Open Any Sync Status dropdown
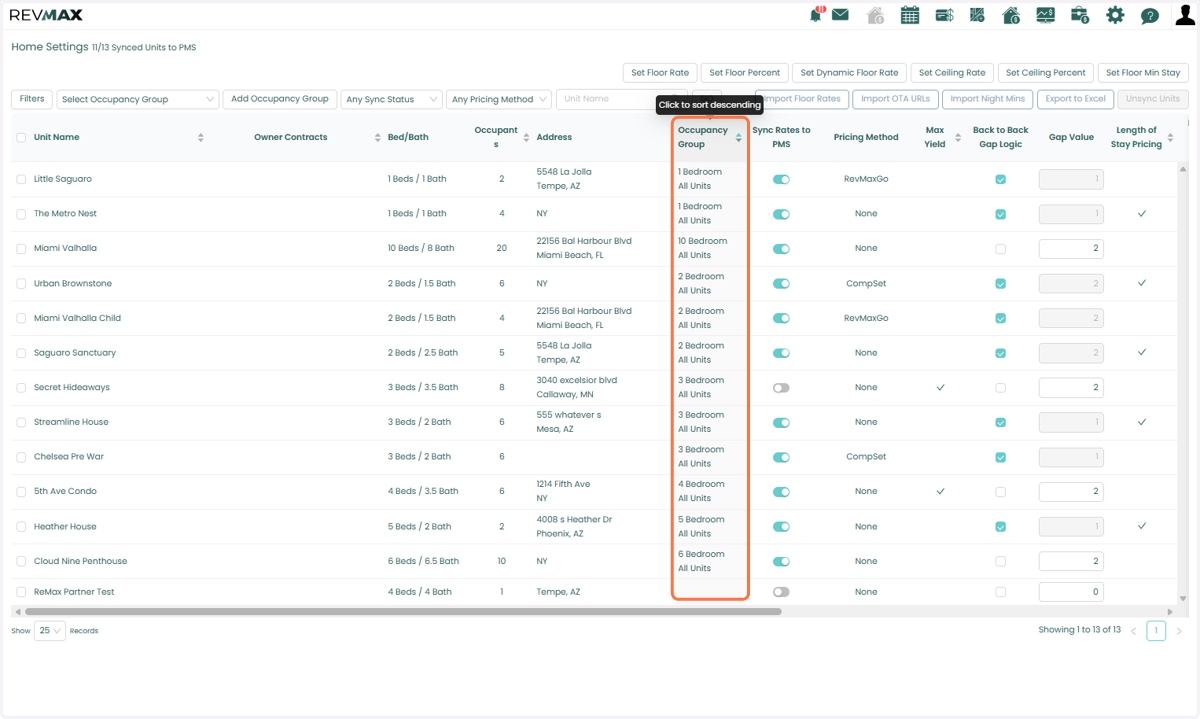Viewport: 1200px width, 719px height. [391, 99]
